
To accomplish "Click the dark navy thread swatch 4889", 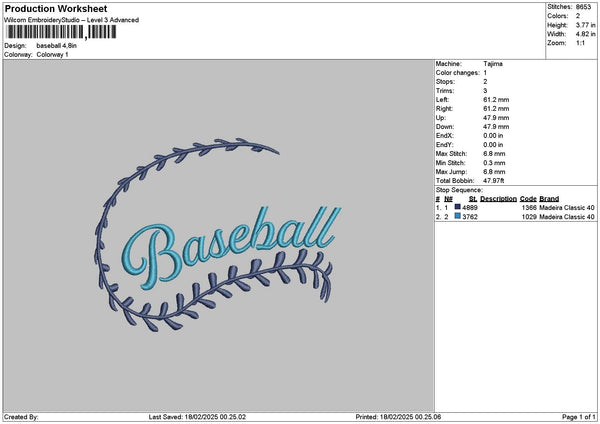I will [x=457, y=207].
